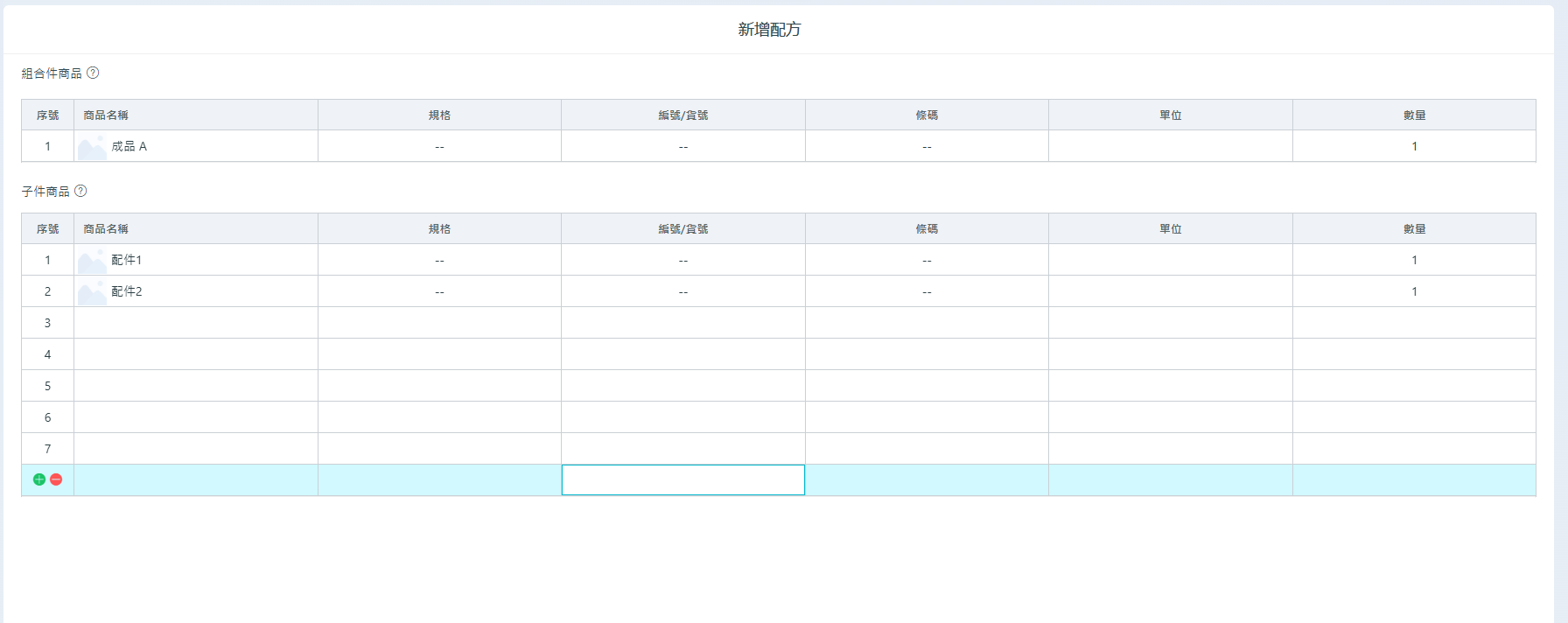Screen dimensions: 1568x623
Task: Click the 條碼 cell in the highlighted row
Action: pos(926,479)
